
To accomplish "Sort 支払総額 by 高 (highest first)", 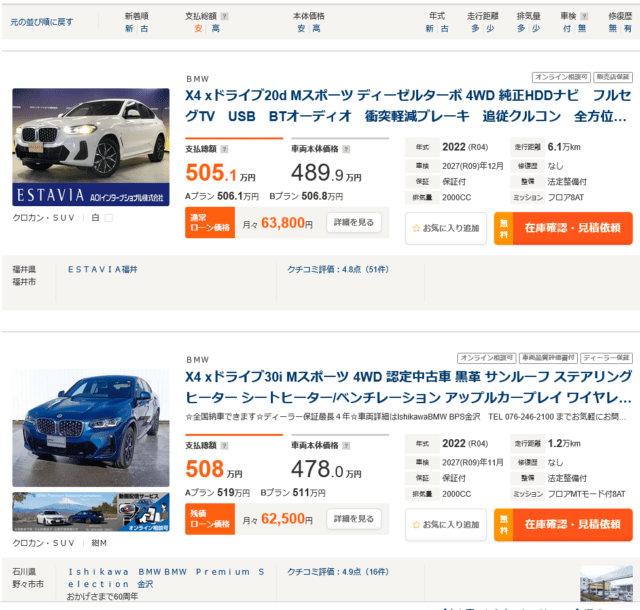I will click(216, 29).
